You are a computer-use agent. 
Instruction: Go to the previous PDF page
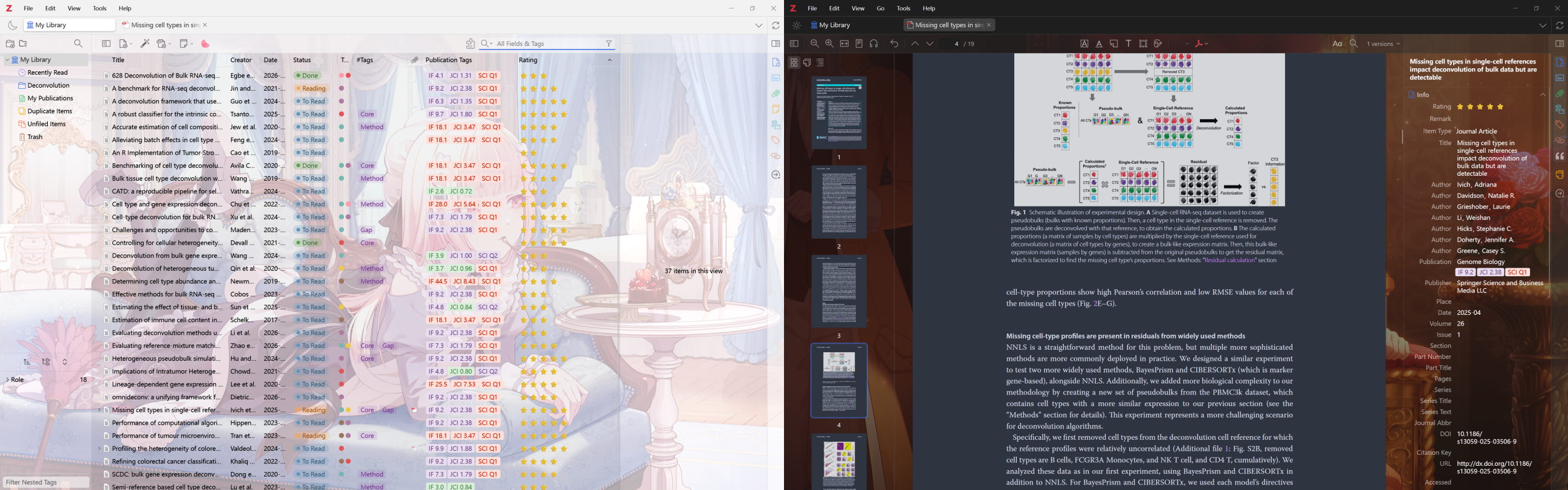(915, 44)
